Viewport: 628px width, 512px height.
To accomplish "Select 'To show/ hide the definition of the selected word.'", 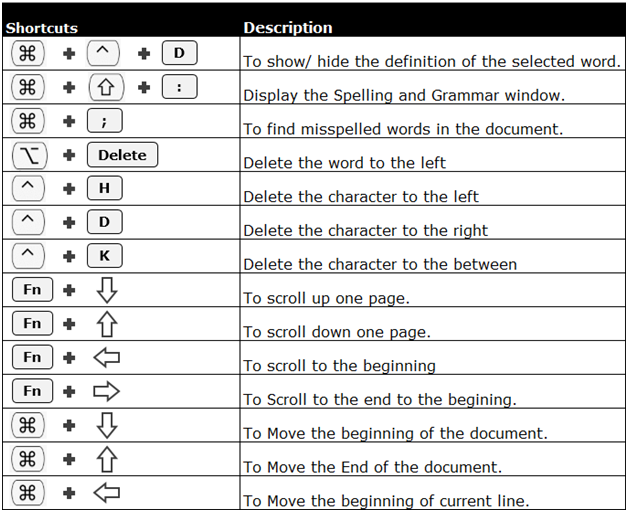I will click(432, 62).
